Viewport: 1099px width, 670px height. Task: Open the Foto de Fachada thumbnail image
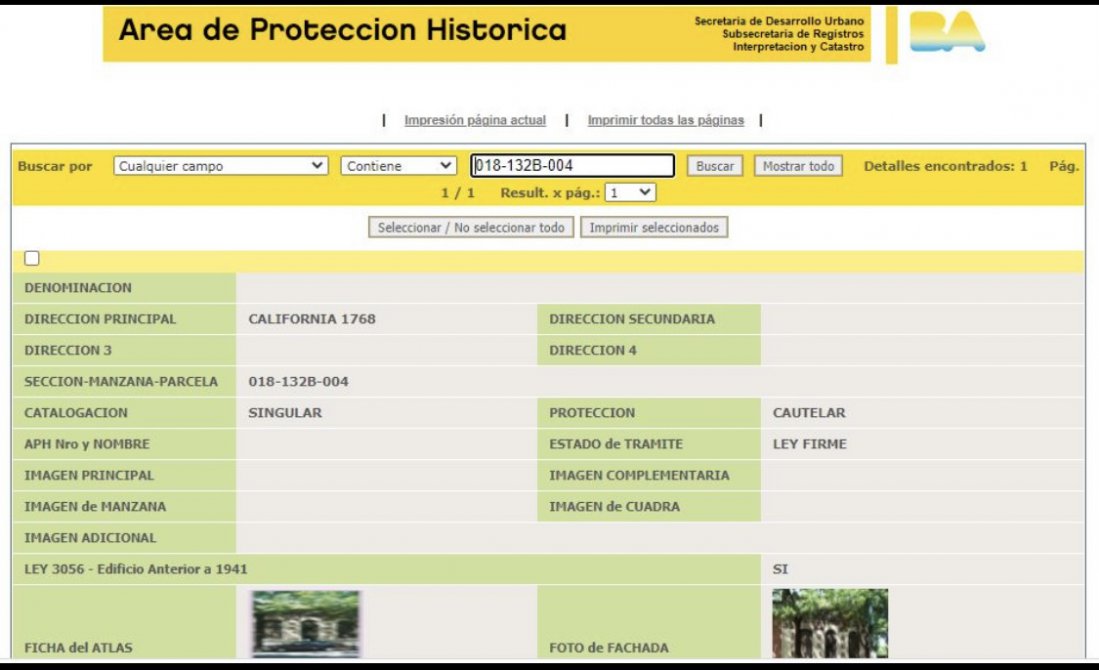tap(829, 623)
